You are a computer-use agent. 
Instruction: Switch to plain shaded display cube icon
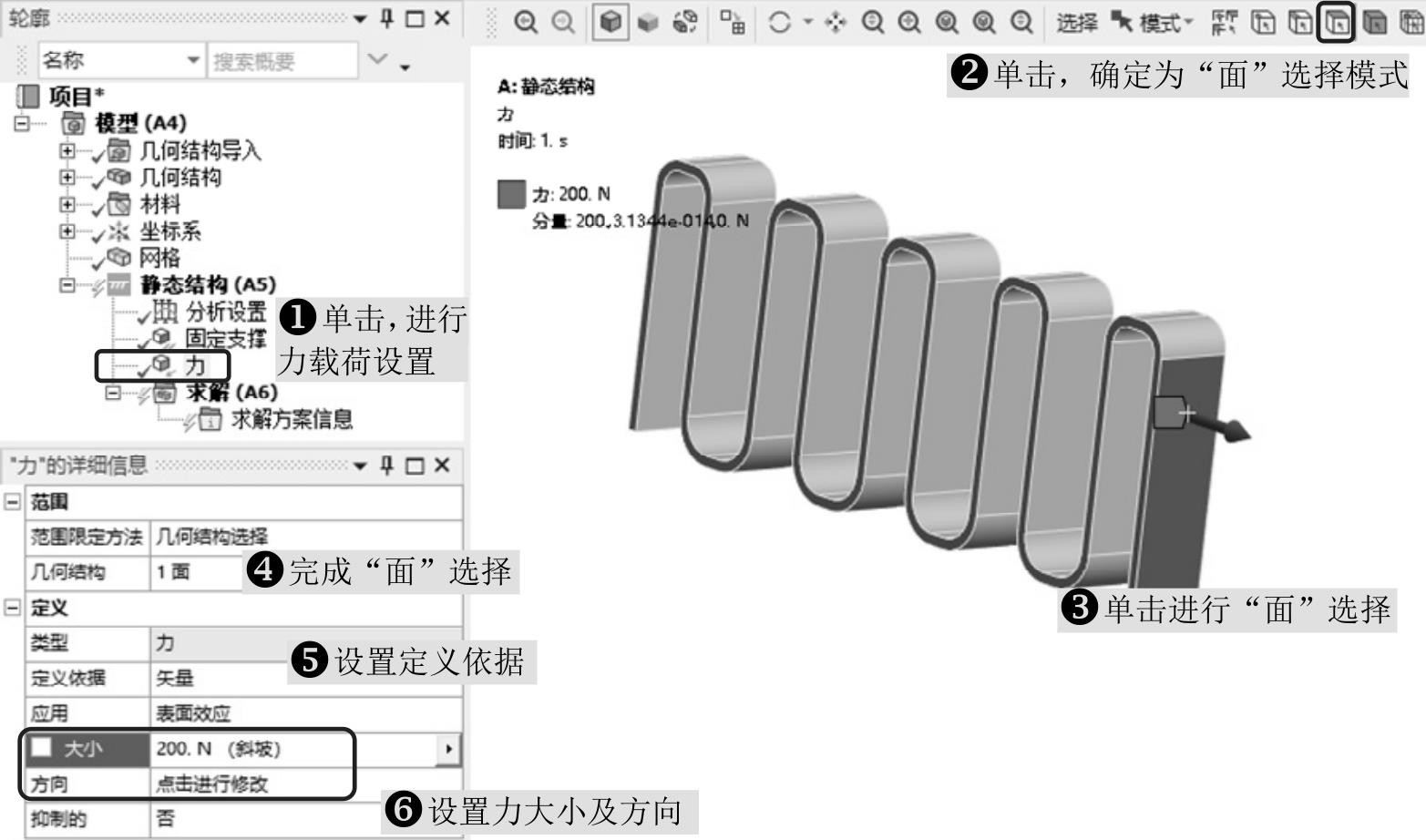[x=648, y=22]
